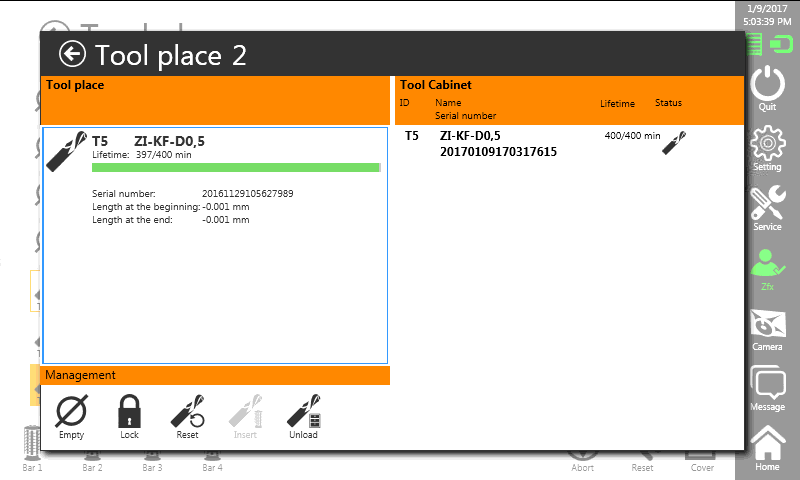Reset the tool lifetime
800x480 pixels.
(x=187, y=416)
